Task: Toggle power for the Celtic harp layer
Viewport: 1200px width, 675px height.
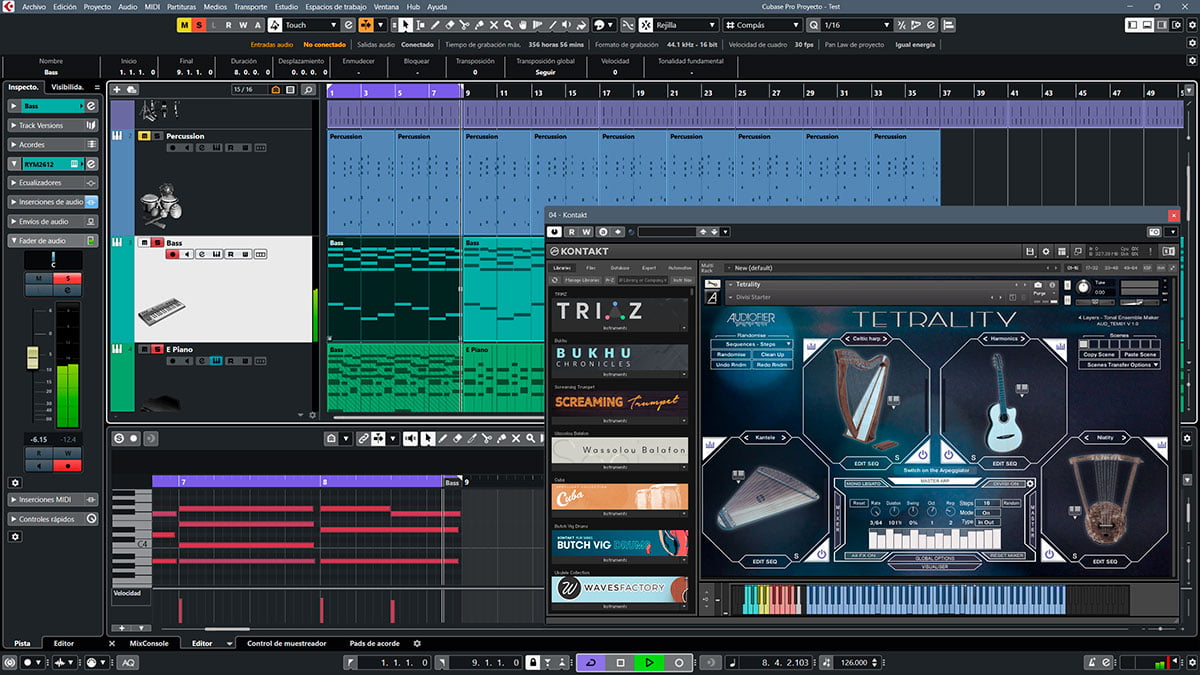Action: pyautogui.click(x=922, y=455)
